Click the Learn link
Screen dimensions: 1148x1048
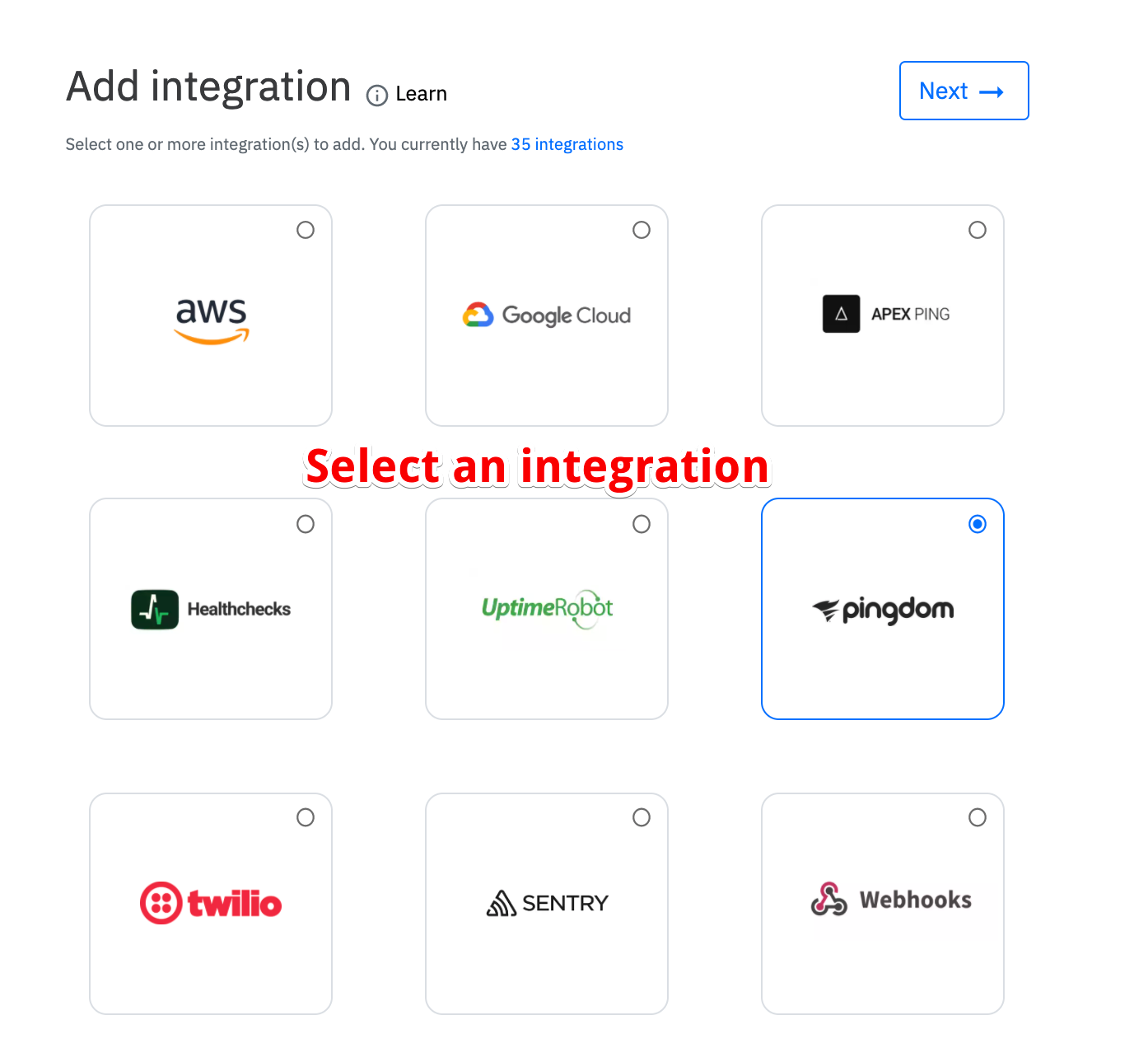tap(421, 94)
